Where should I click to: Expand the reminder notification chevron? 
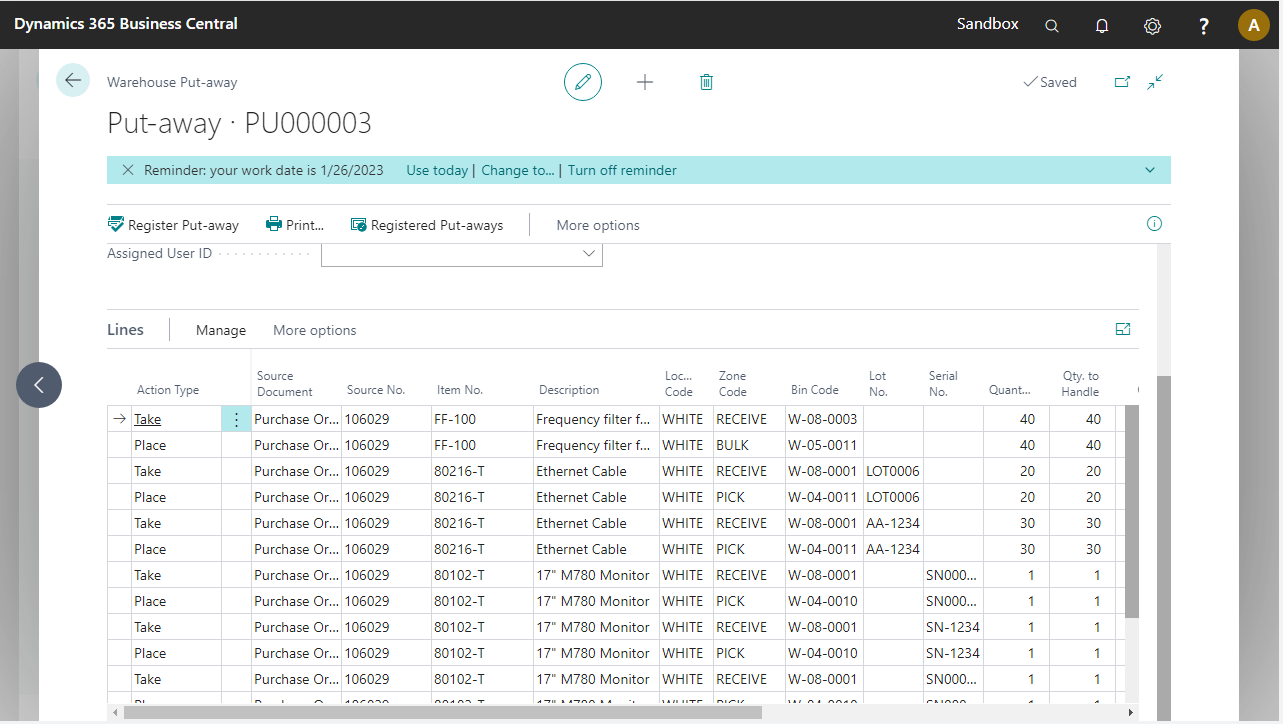point(1150,170)
